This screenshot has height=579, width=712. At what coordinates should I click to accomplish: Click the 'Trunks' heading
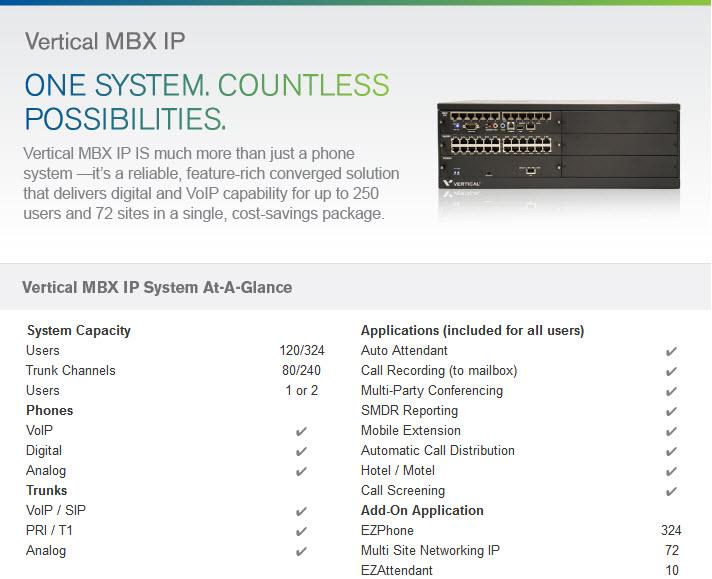click(47, 490)
